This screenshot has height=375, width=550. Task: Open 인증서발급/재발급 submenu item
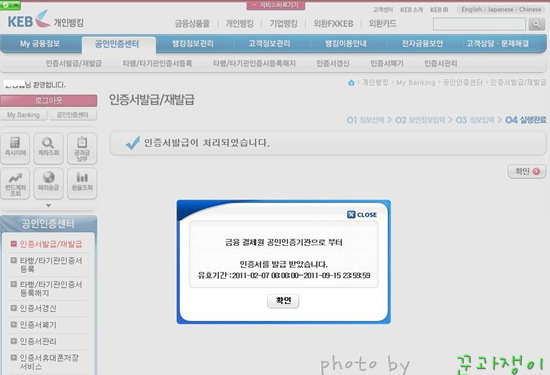click(73, 63)
